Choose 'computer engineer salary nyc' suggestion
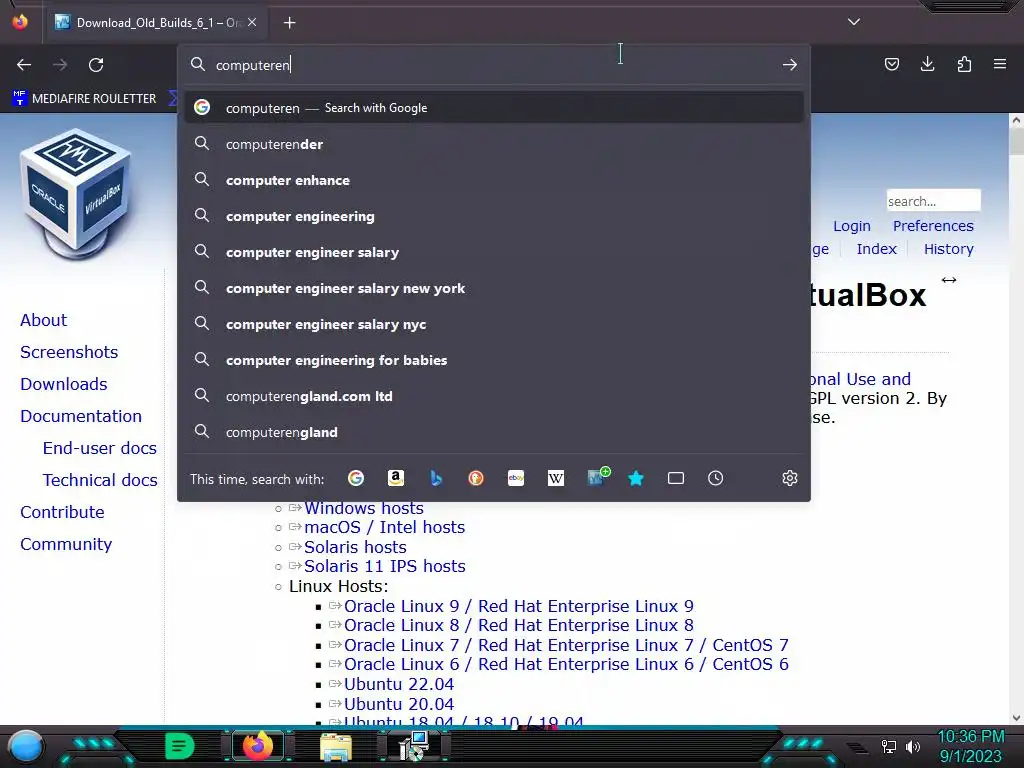This screenshot has height=768, width=1024. point(494,324)
